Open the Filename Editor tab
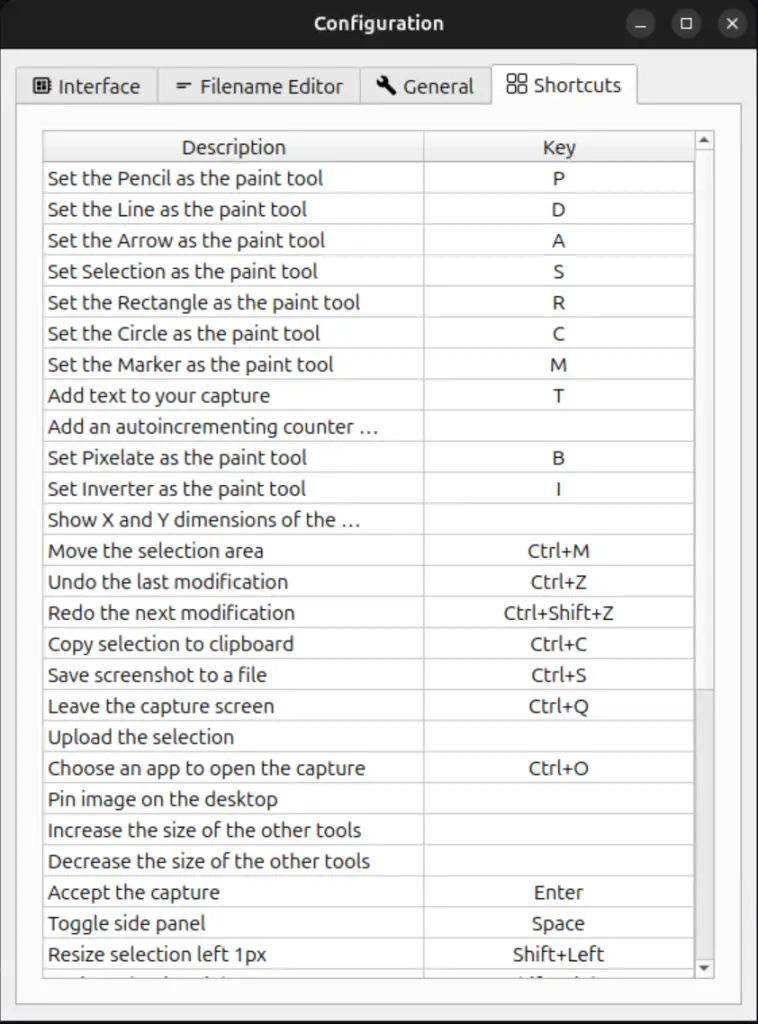This screenshot has width=758, height=1024. (258, 87)
